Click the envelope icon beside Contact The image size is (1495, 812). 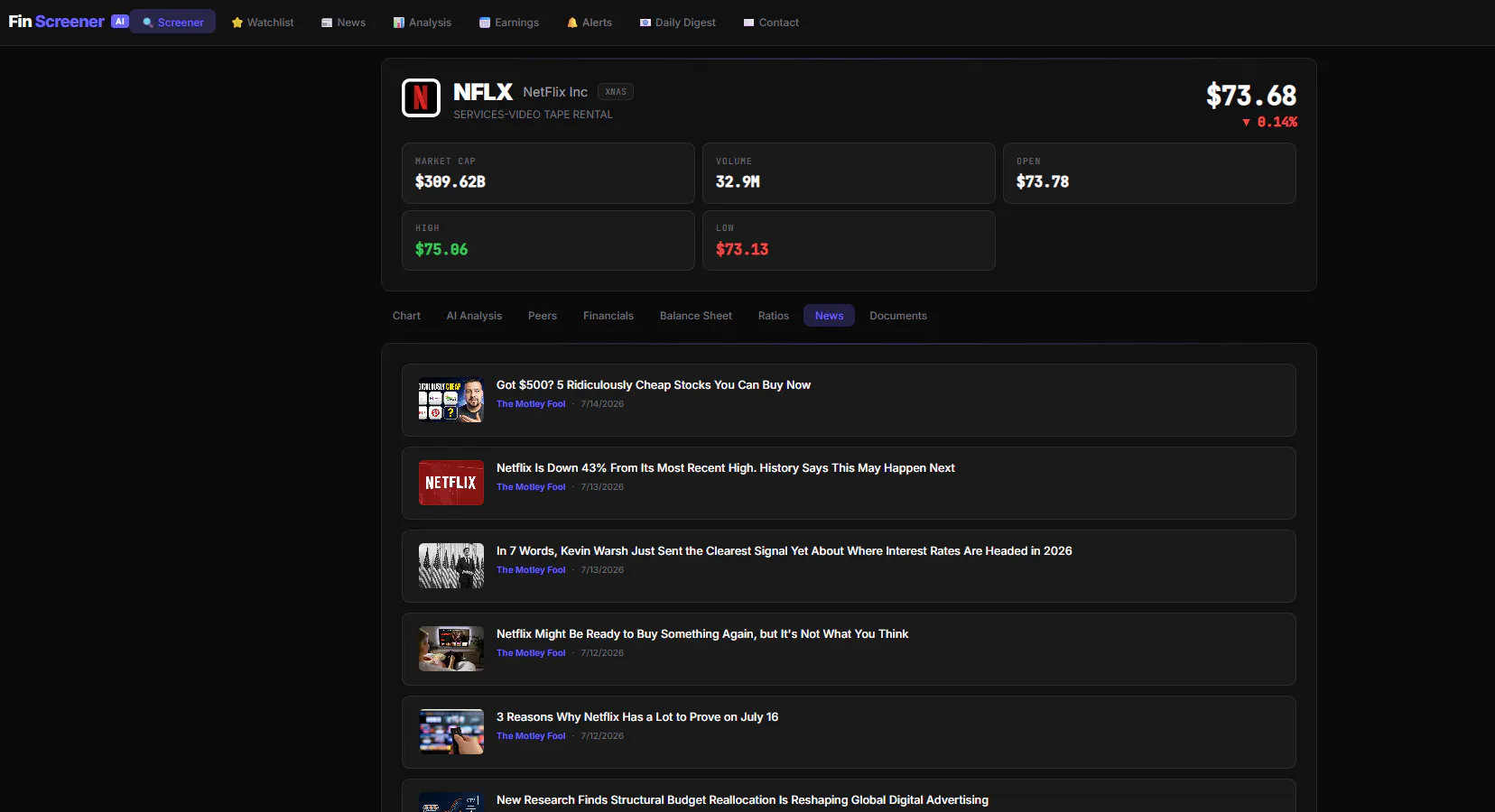748,23
